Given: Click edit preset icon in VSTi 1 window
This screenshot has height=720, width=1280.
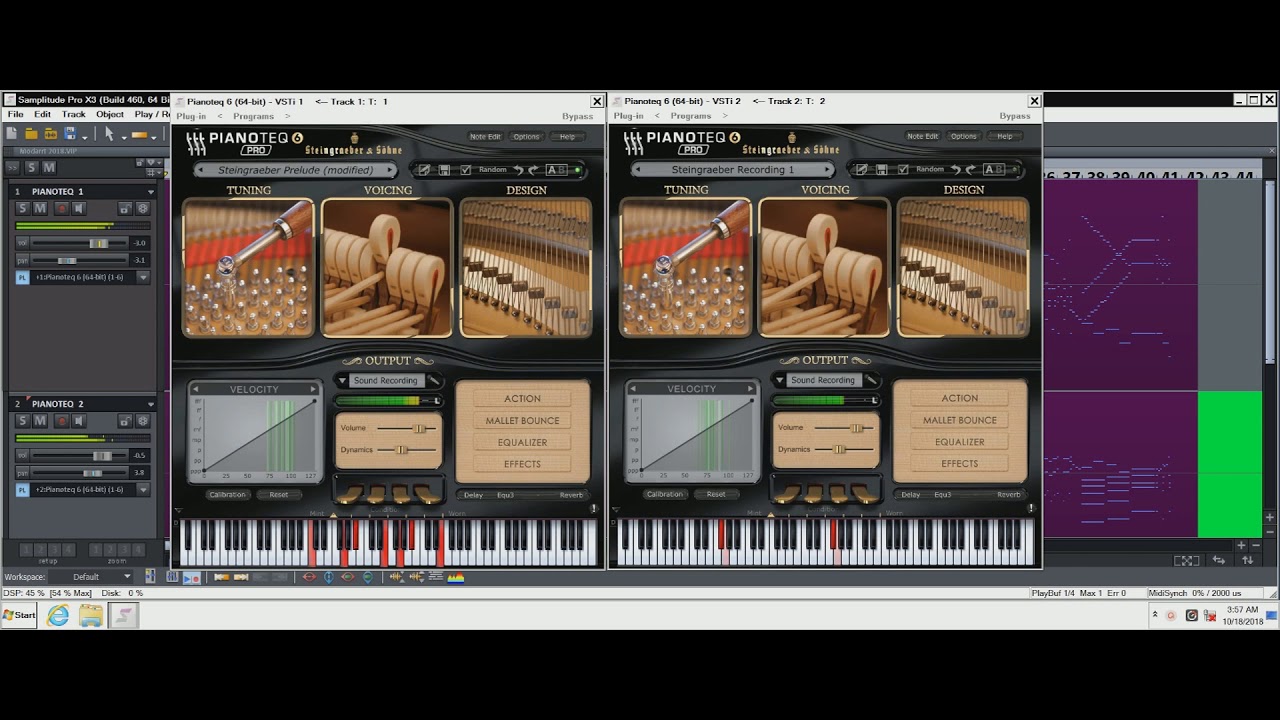Looking at the screenshot, I should pos(424,170).
